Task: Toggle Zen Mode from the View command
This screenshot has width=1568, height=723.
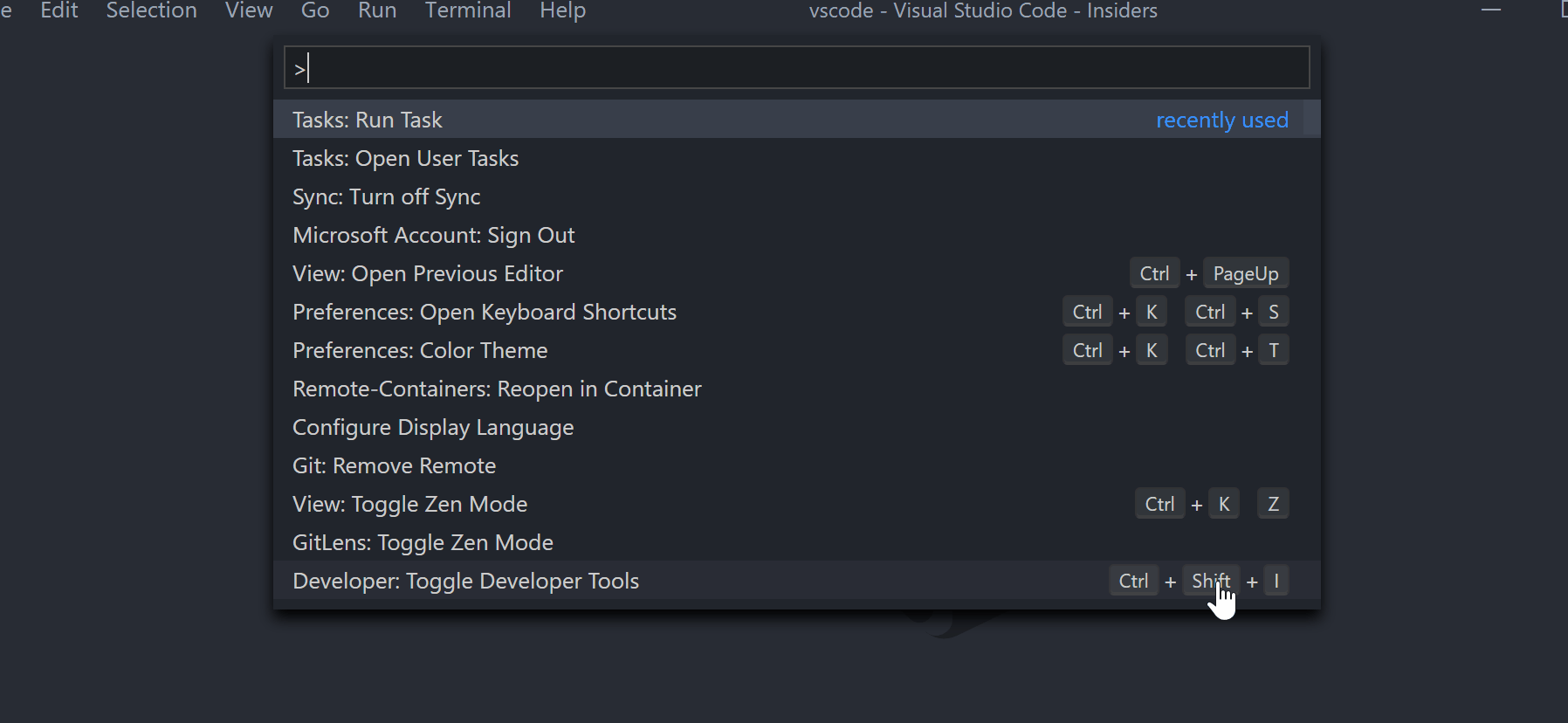Action: click(x=409, y=504)
